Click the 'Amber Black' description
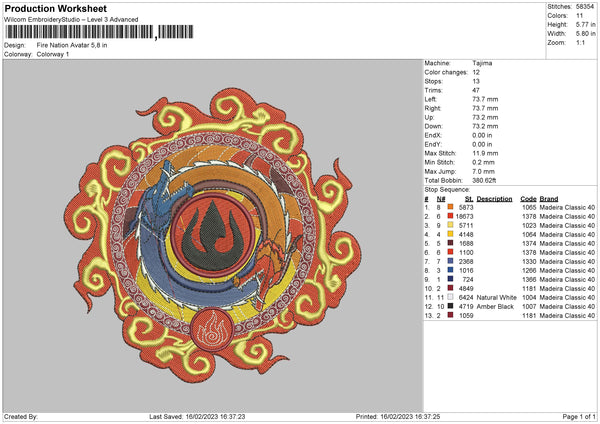600x424 pixels. (495, 307)
